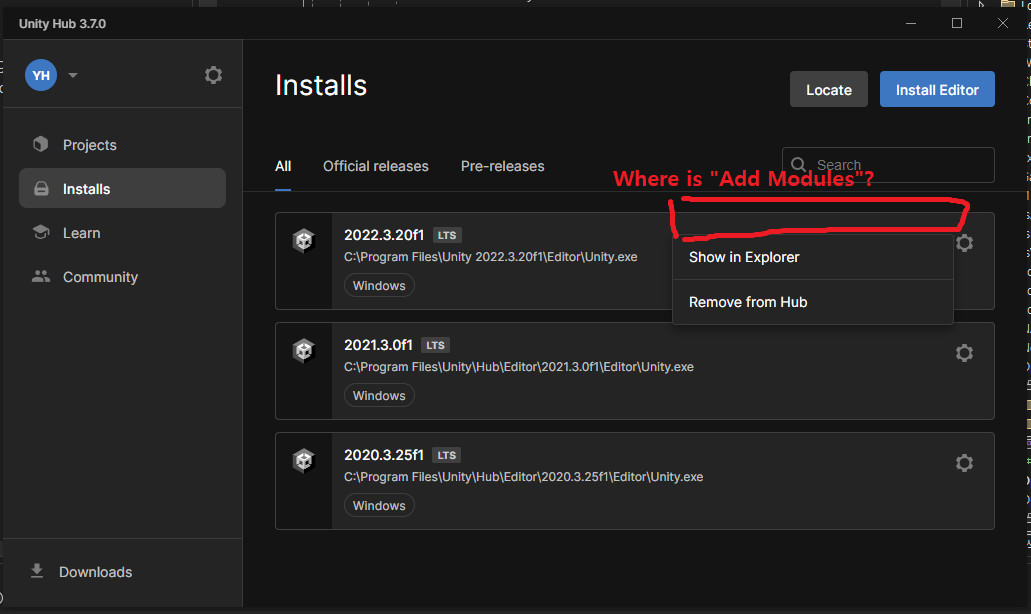1031x614 pixels.
Task: Click the 2020.3.25f1 version title
Action: (x=384, y=454)
